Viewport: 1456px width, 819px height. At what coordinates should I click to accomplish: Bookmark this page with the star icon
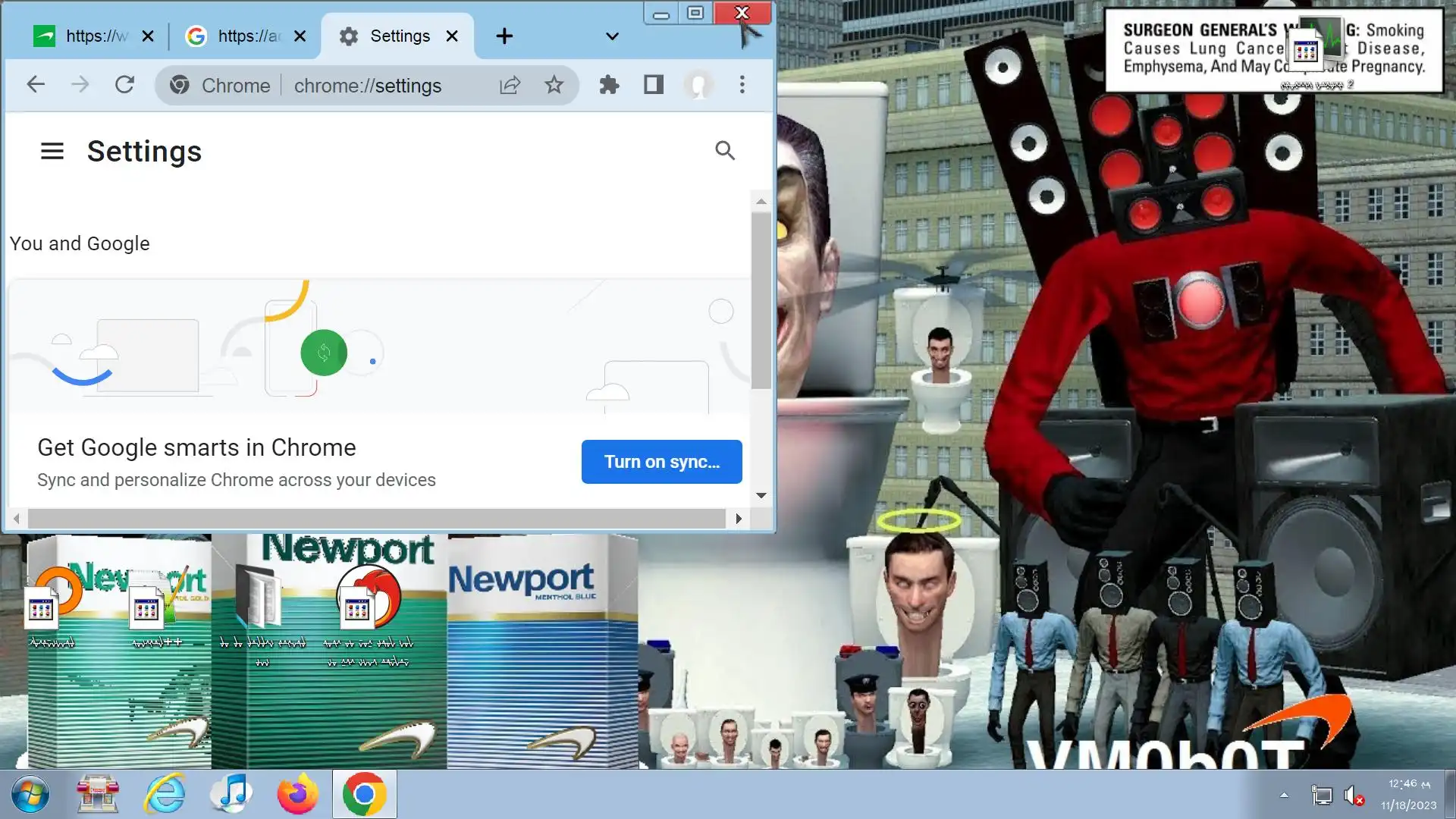(554, 85)
